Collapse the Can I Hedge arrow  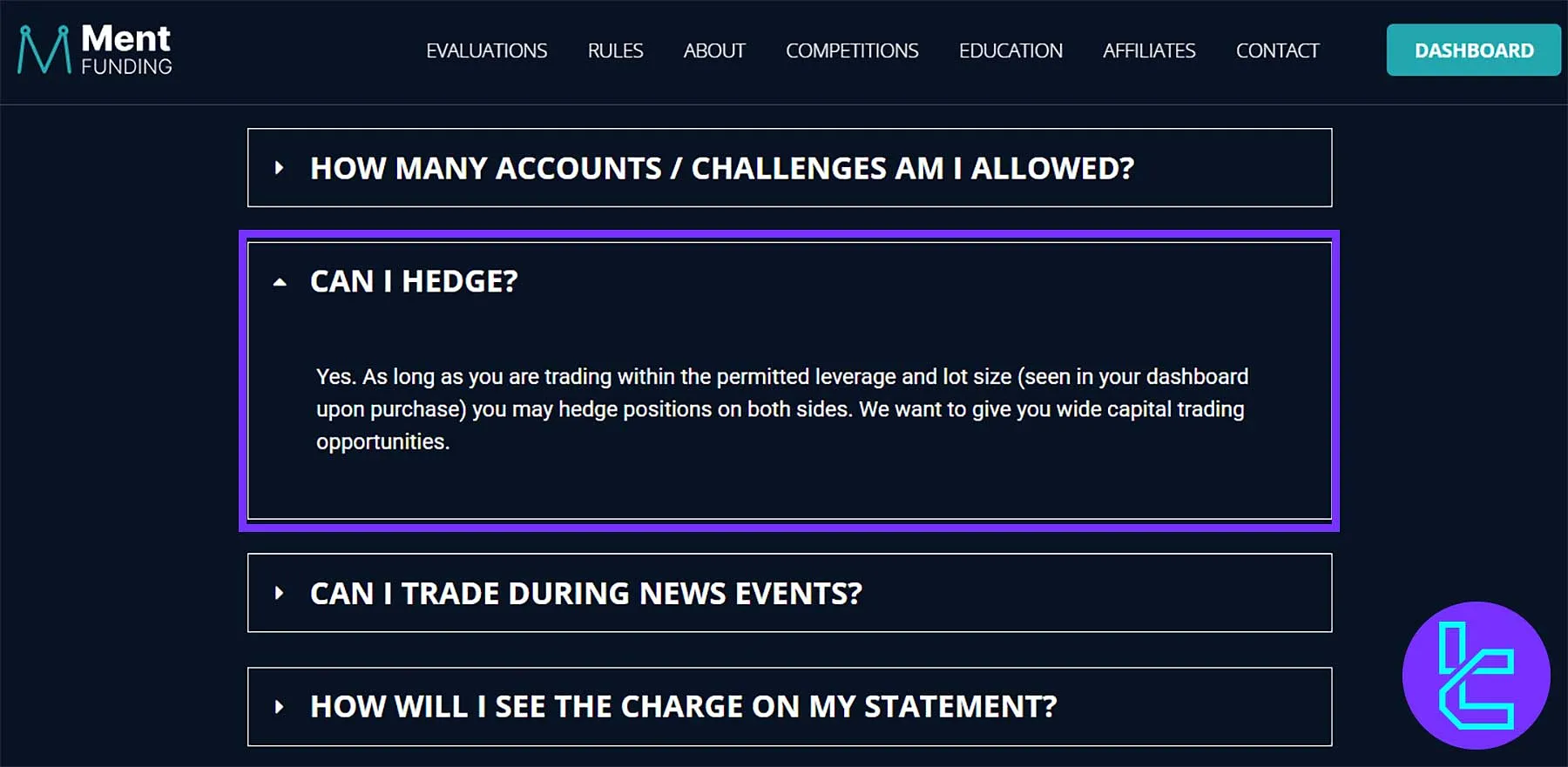click(x=279, y=282)
